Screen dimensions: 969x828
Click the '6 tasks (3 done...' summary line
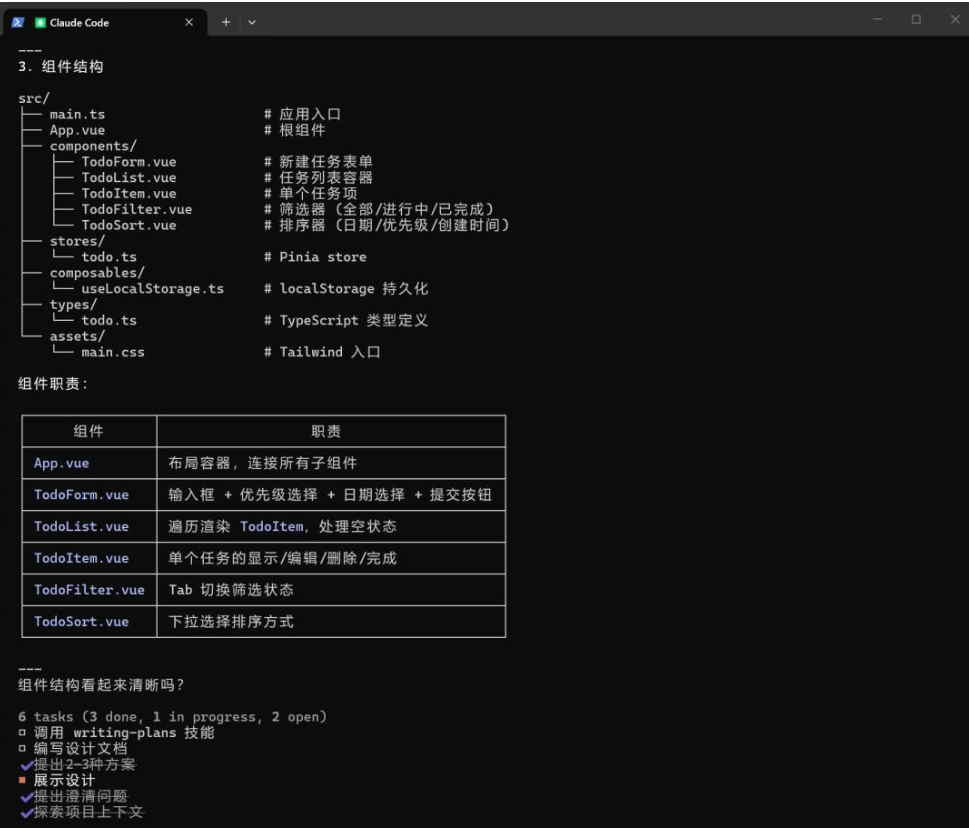pos(172,717)
